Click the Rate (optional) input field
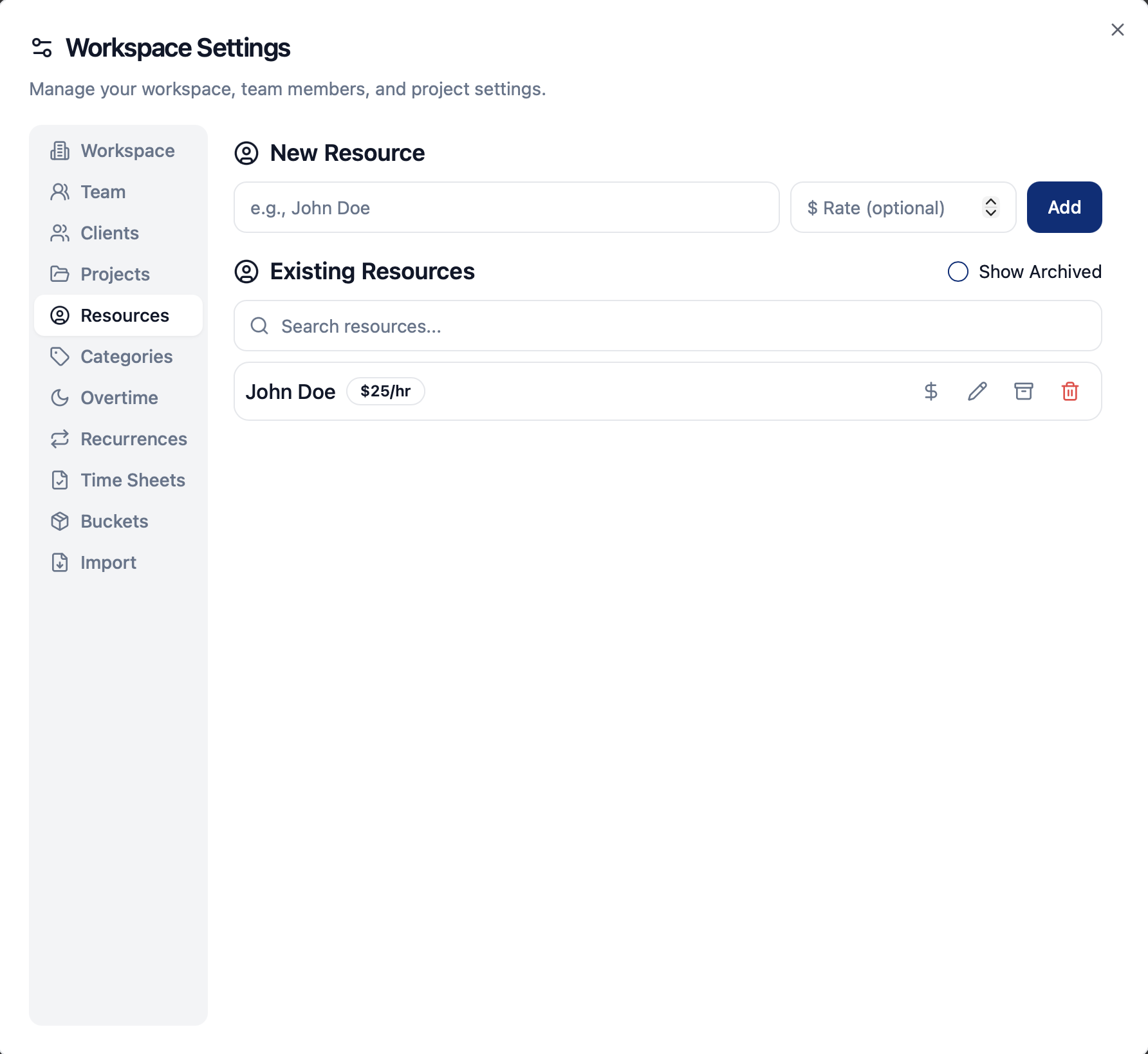Screen dimensions: 1148x1054 903,207
